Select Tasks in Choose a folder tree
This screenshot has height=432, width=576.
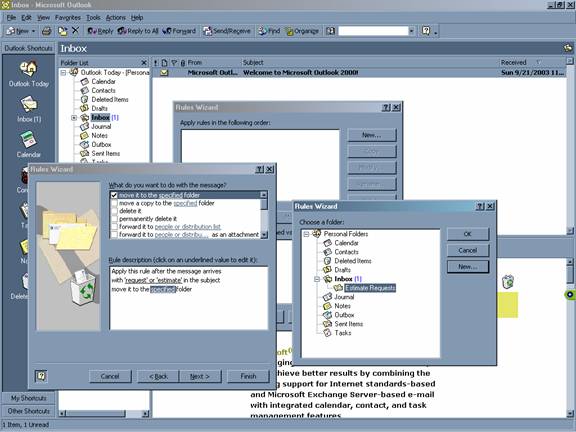[343, 333]
